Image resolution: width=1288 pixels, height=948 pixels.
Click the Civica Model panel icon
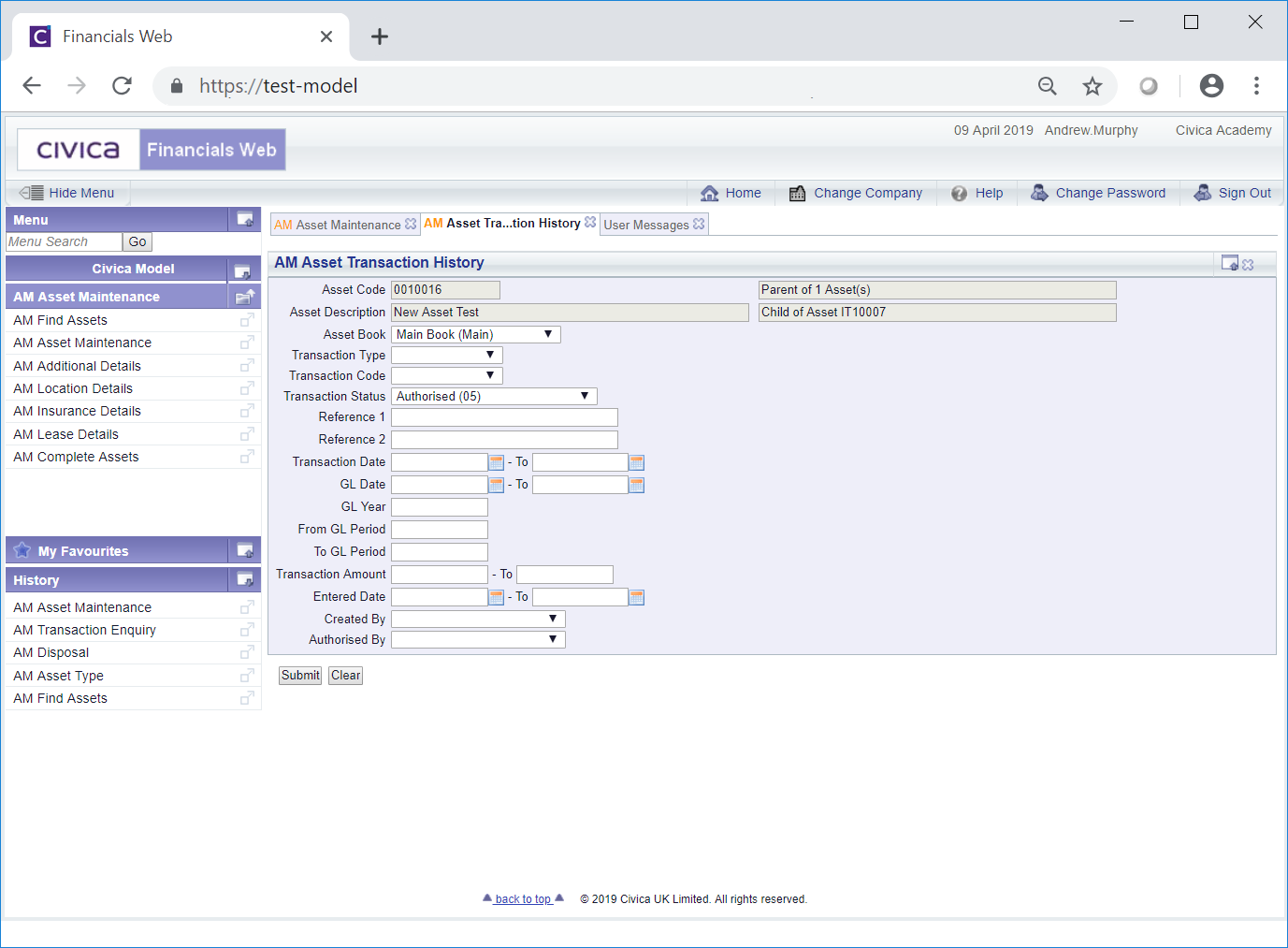[242, 270]
